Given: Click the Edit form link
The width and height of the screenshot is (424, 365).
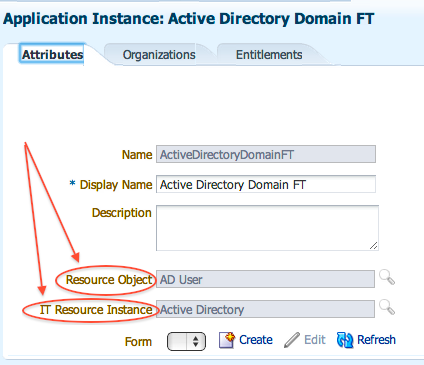Looking at the screenshot, I should click(315, 340).
